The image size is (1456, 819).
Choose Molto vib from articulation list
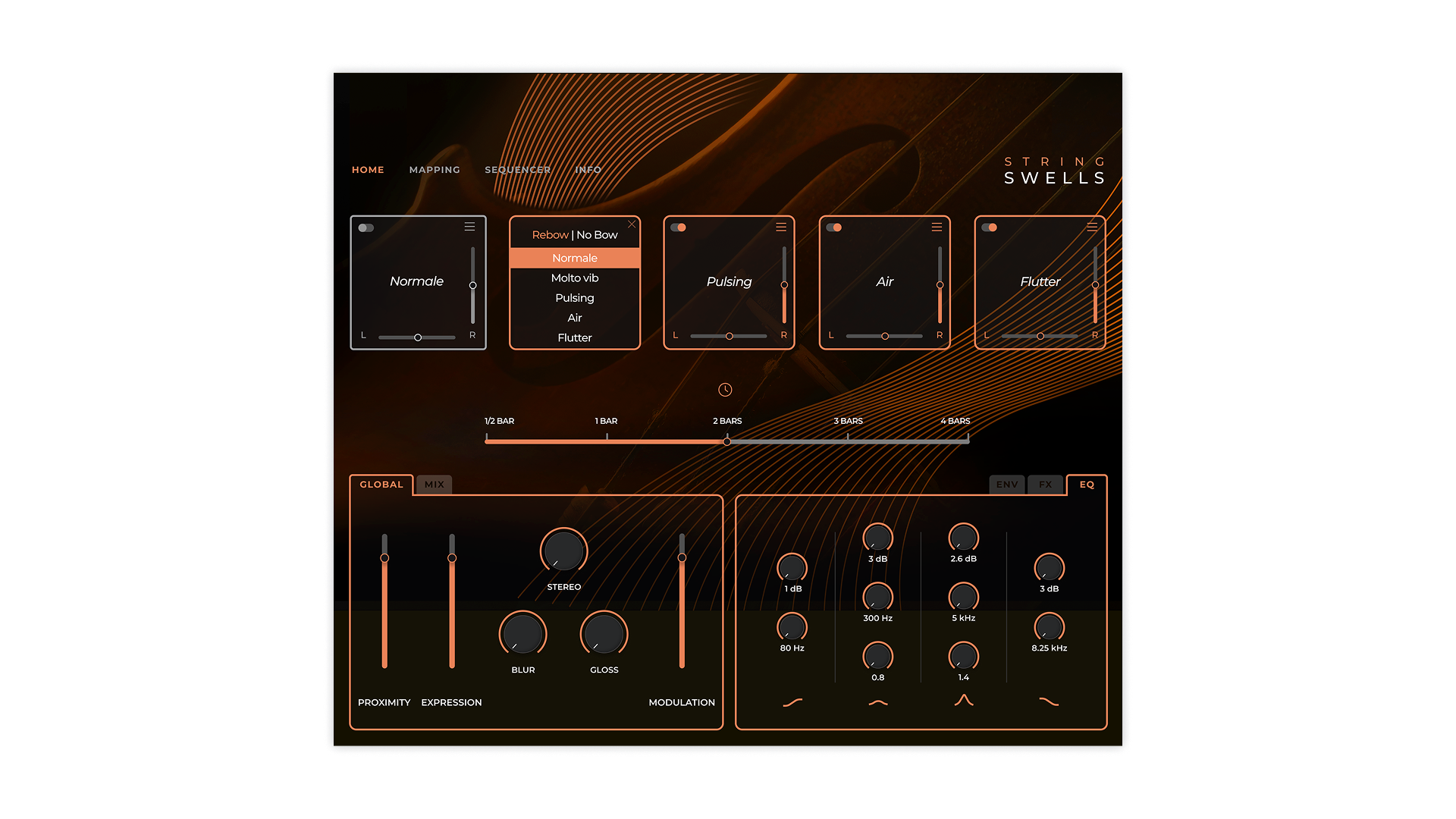574,278
